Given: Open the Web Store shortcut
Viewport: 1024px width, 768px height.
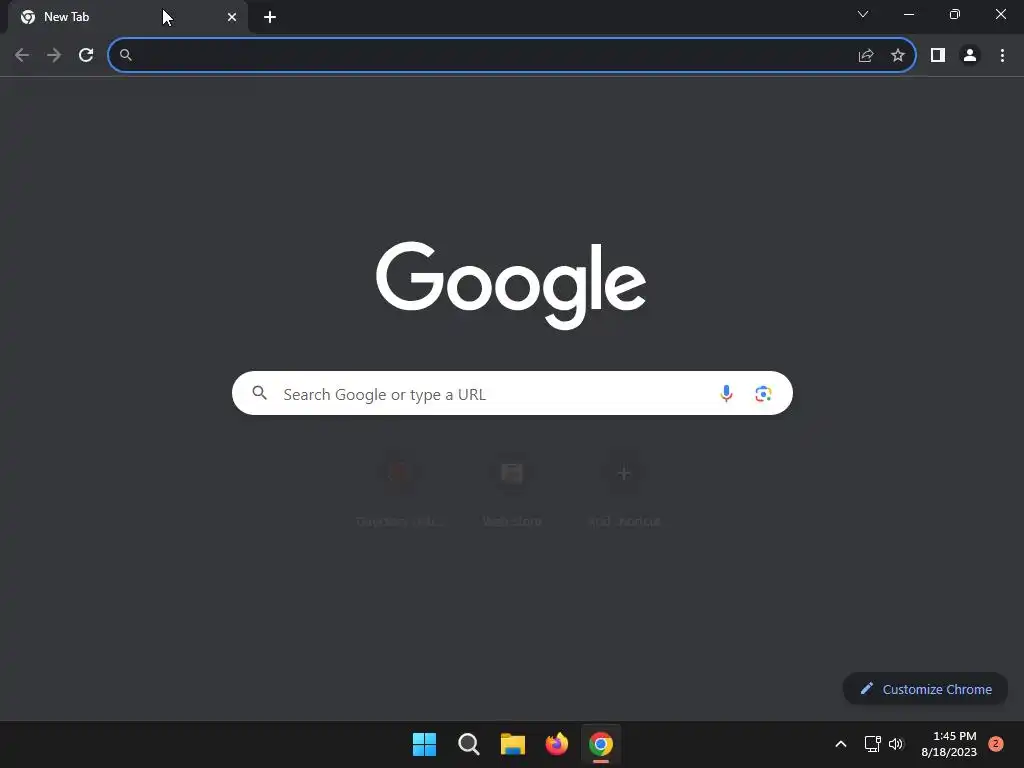Looking at the screenshot, I should coord(512,490).
